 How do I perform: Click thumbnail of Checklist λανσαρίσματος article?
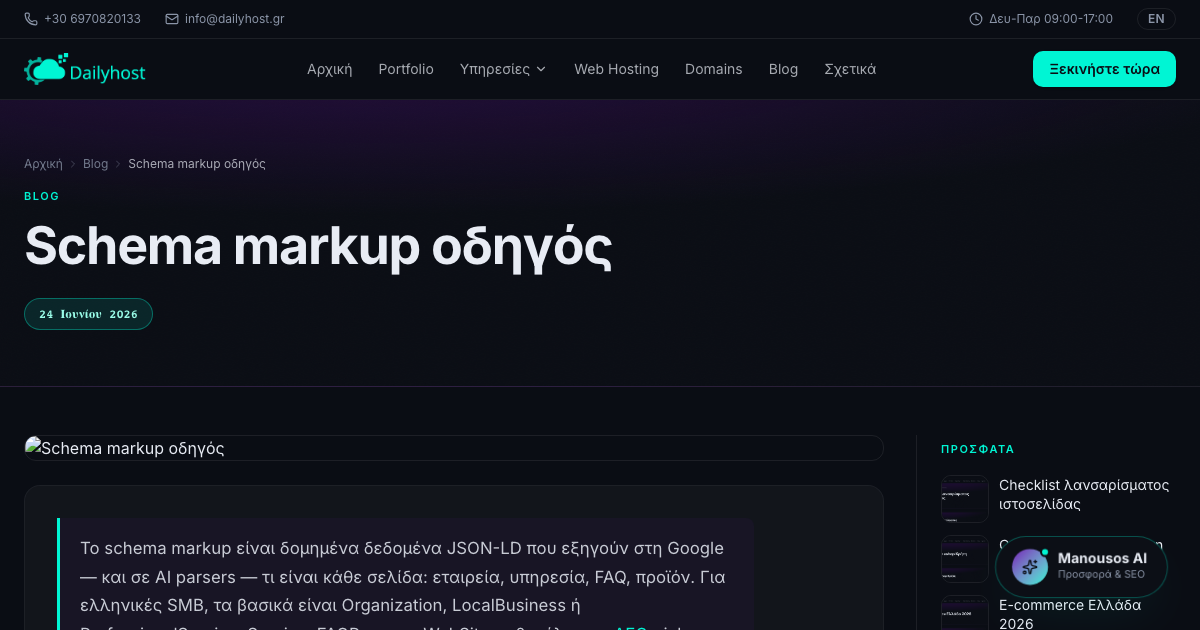pos(965,499)
